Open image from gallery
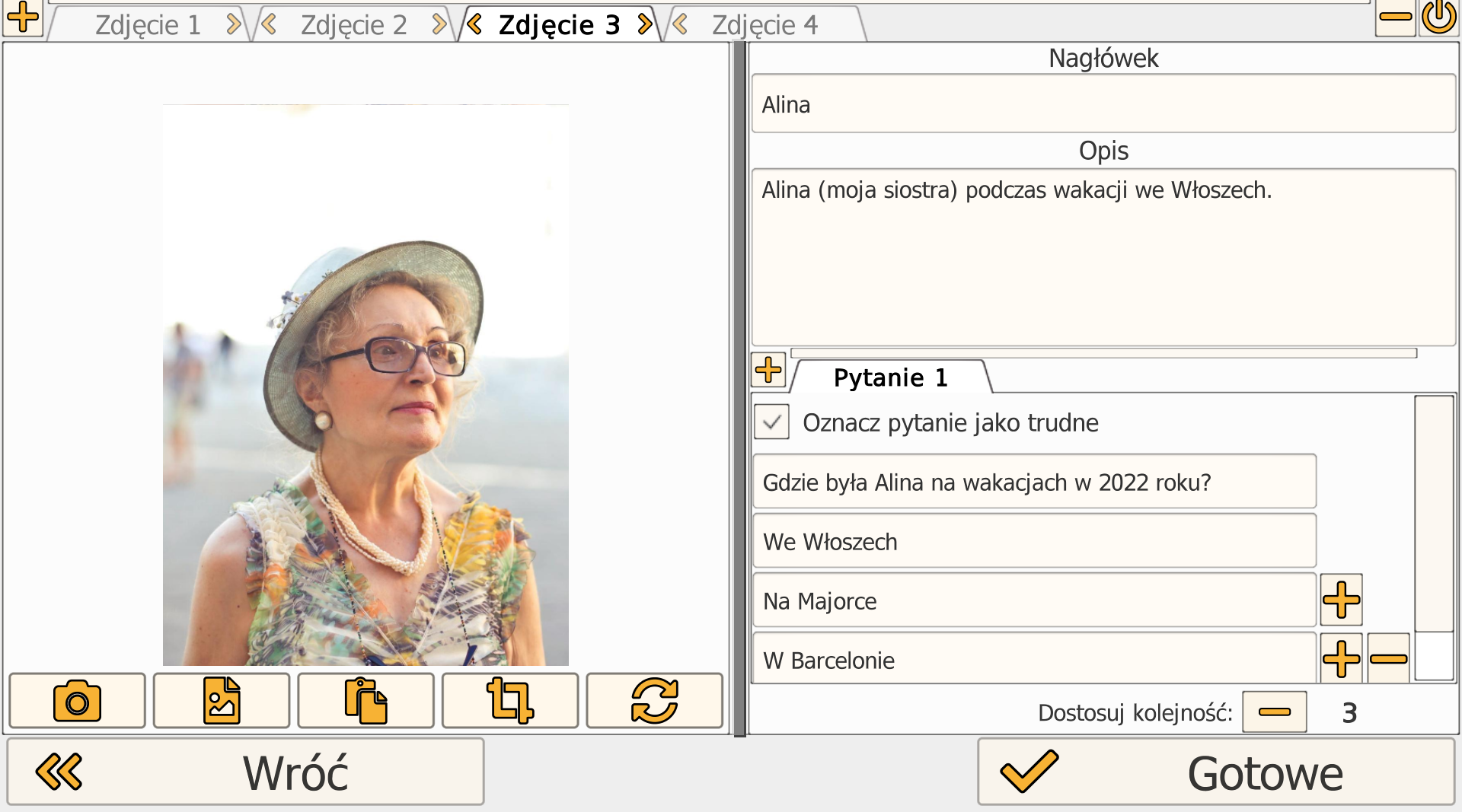 [x=221, y=700]
